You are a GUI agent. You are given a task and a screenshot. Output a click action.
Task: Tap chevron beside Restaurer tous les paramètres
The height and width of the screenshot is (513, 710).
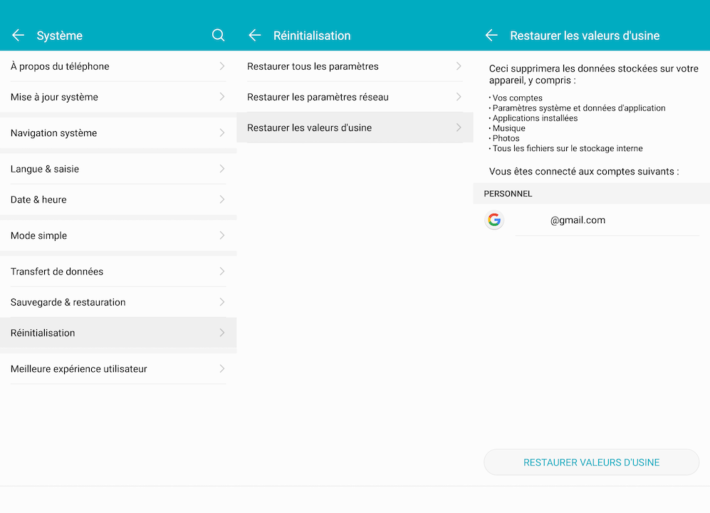[x=458, y=66]
